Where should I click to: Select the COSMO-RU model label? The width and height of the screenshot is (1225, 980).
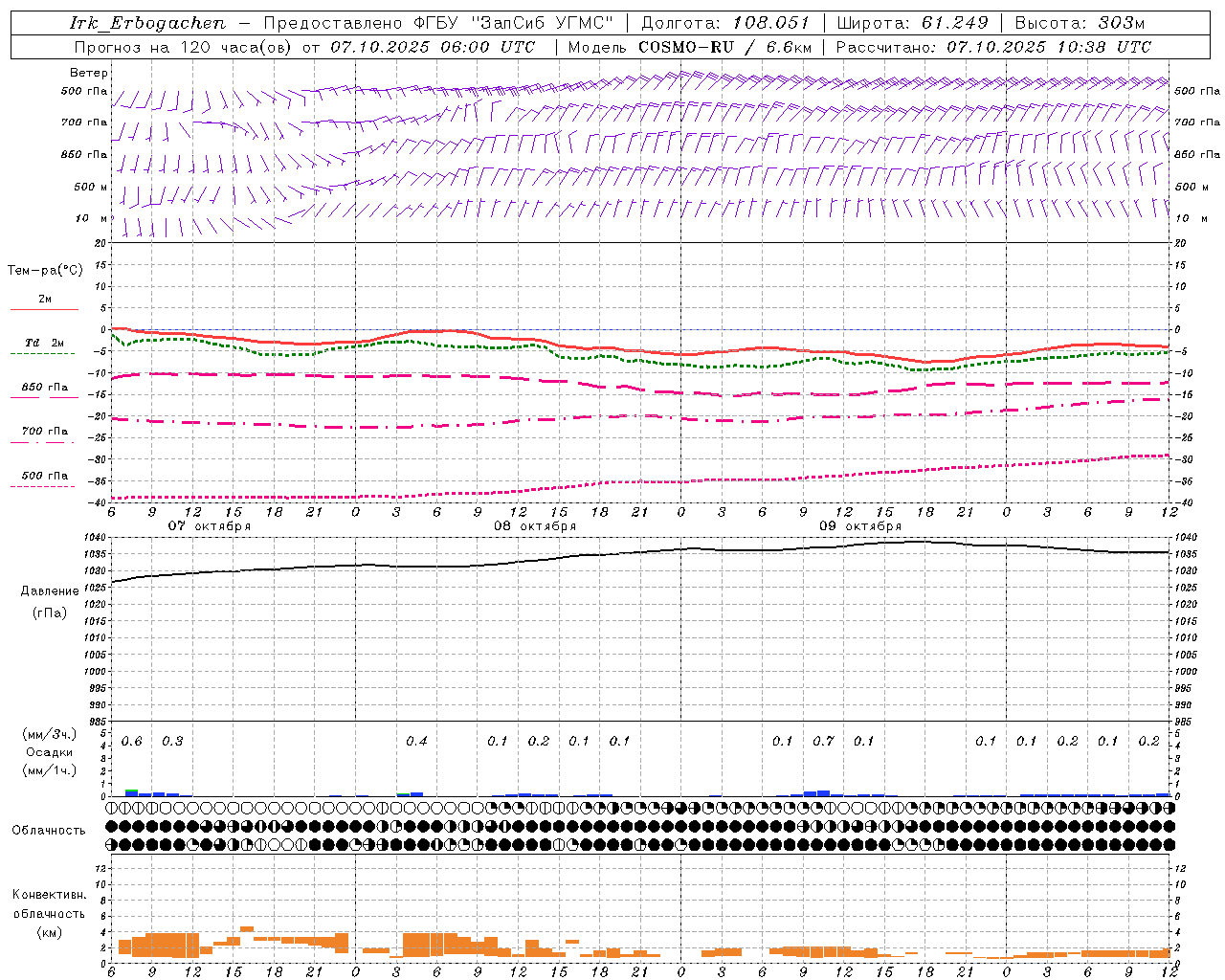click(686, 47)
